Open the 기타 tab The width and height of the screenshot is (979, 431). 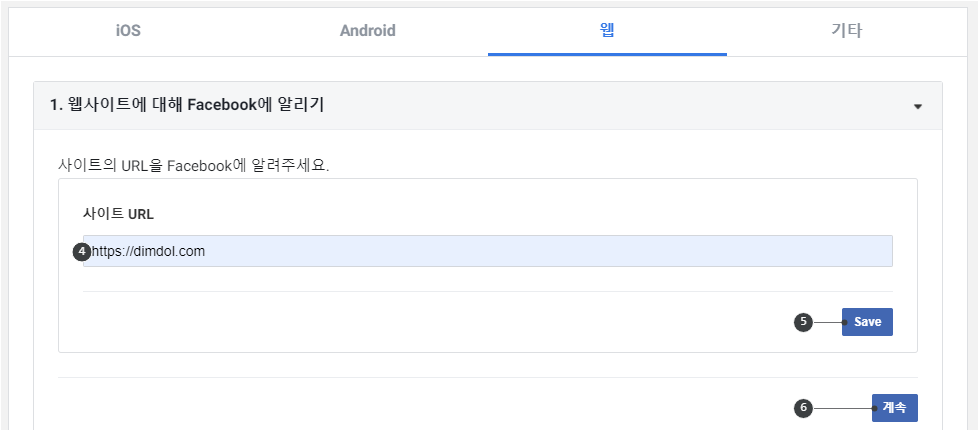[847, 31]
